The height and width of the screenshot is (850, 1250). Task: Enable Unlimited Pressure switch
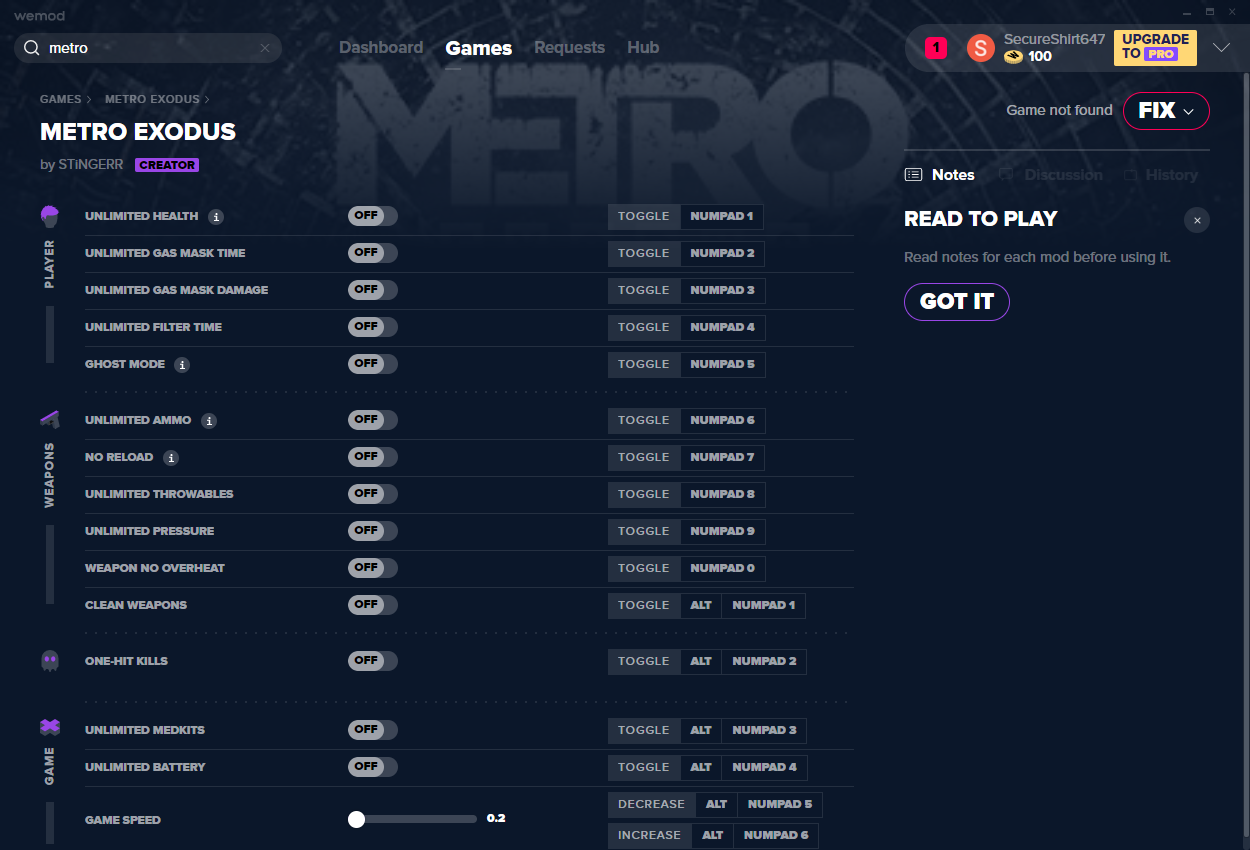(x=373, y=531)
